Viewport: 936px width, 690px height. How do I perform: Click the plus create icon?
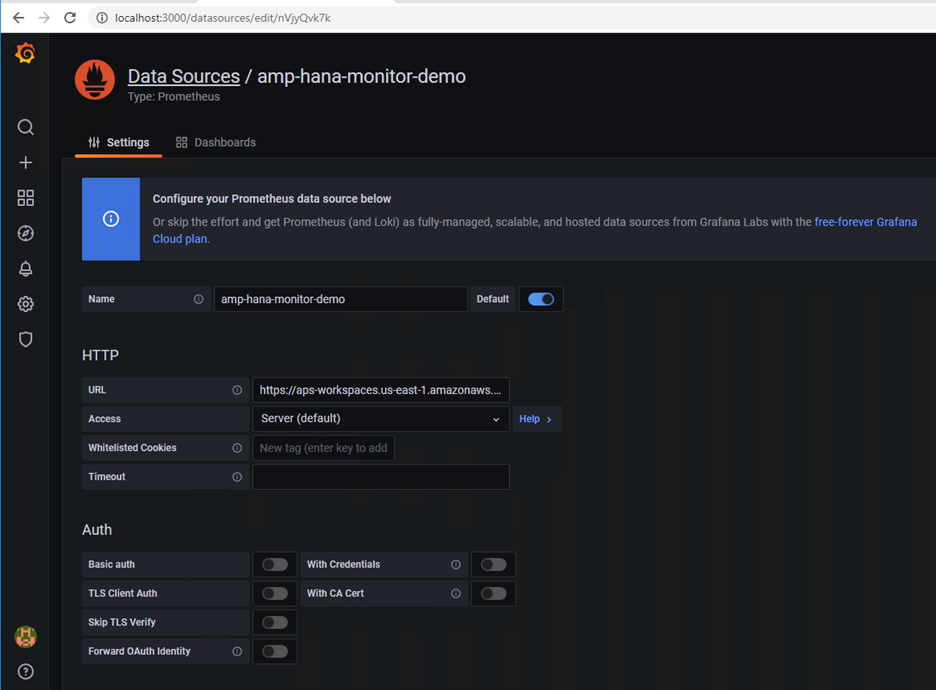click(25, 162)
